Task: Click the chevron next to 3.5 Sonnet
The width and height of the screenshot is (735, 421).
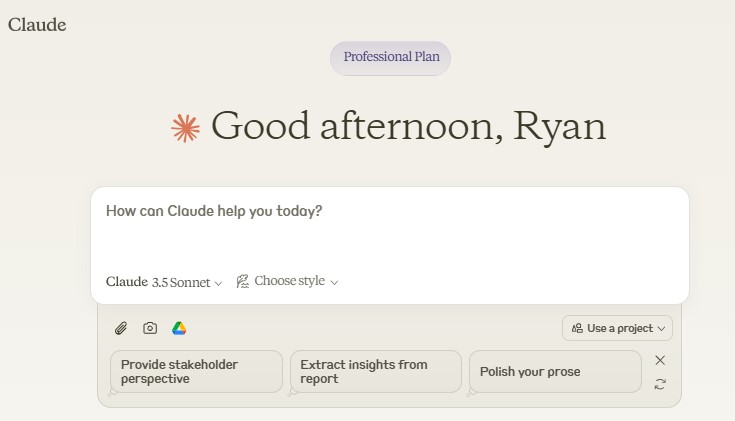Action: 219,283
